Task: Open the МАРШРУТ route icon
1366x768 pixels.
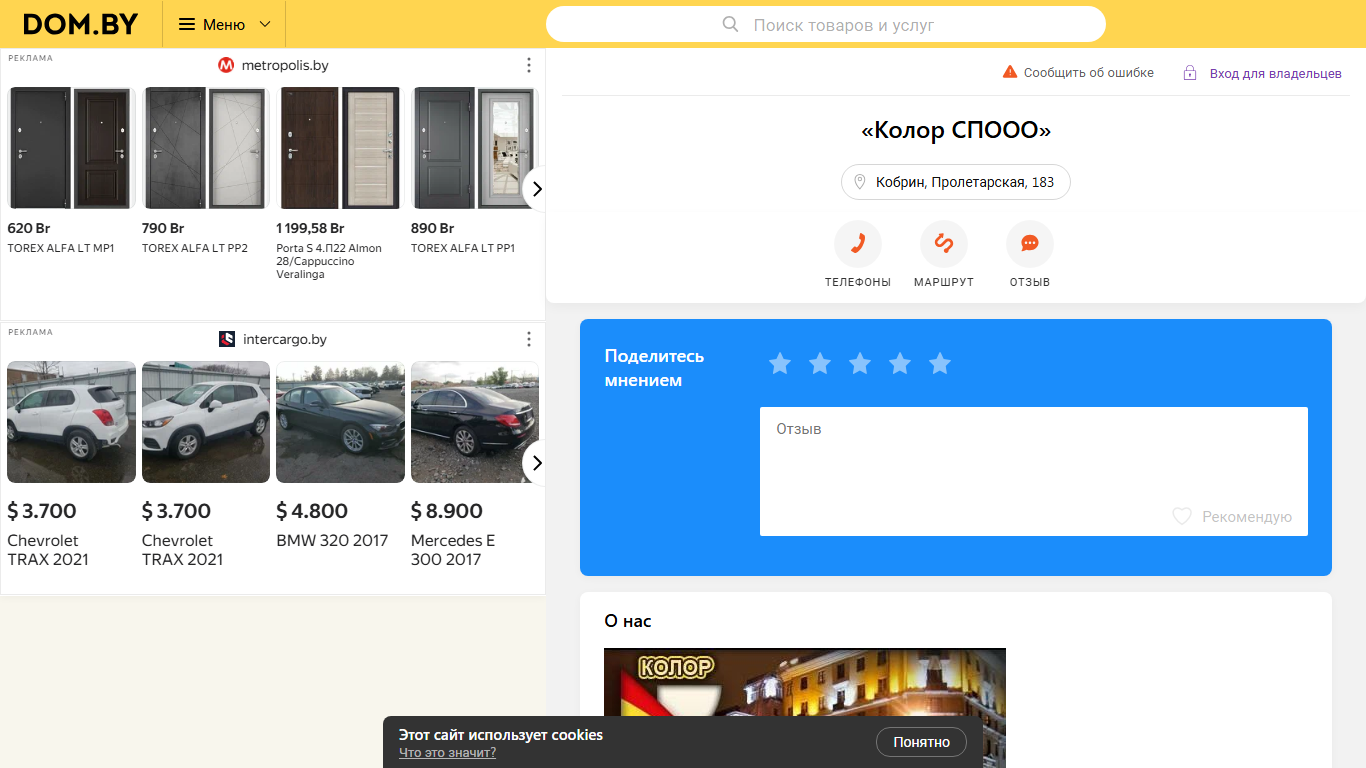Action: pyautogui.click(x=944, y=244)
